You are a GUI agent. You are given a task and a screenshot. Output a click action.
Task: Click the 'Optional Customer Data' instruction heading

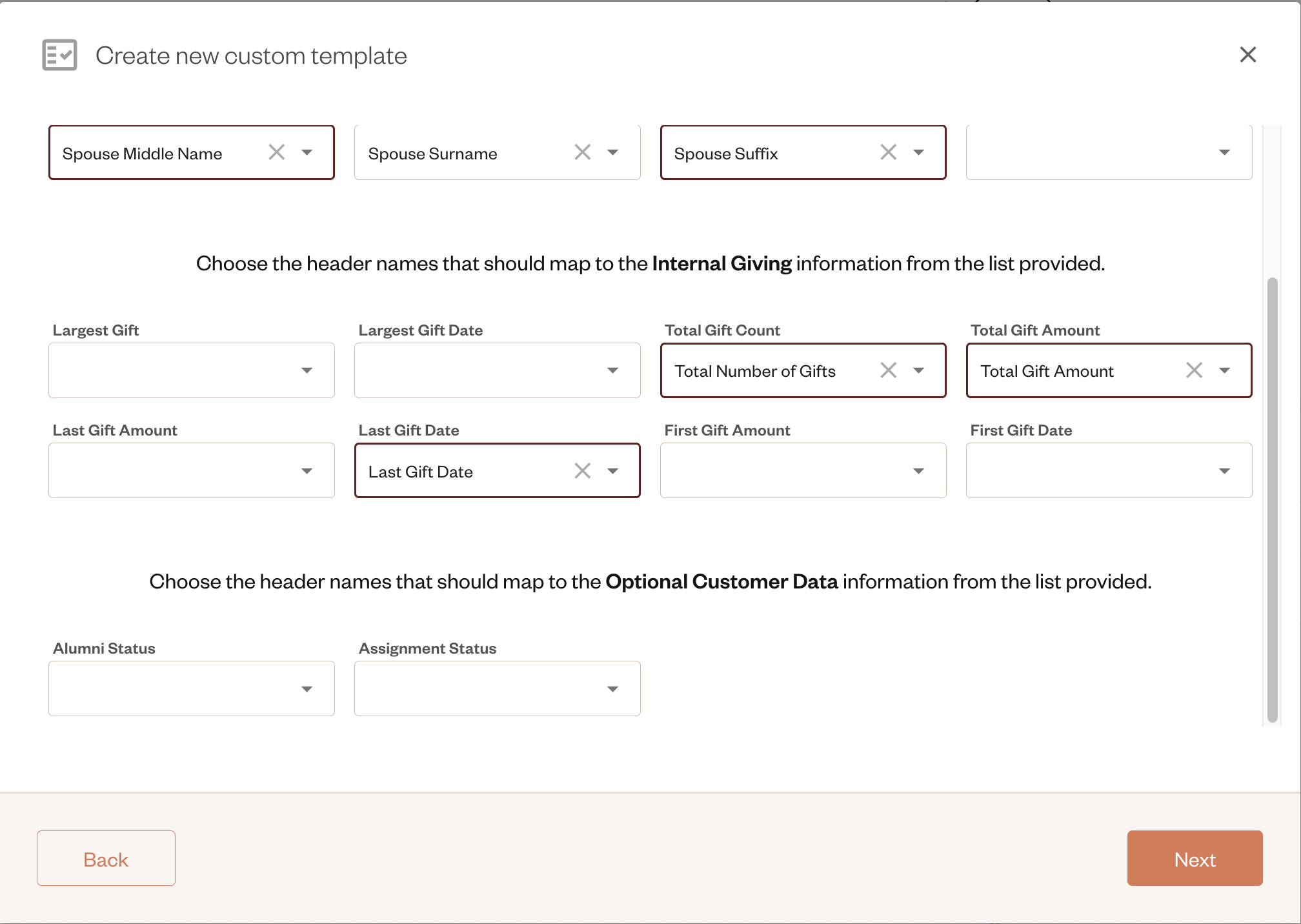click(x=650, y=581)
